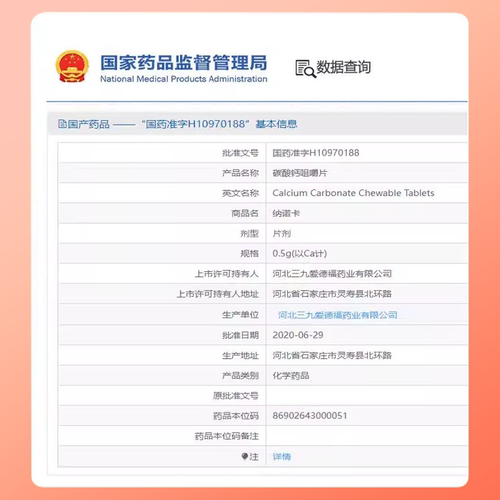Open the manufacturer link 河北三九爱德福药业有限公司
This screenshot has height=500, width=500.
(x=338, y=315)
